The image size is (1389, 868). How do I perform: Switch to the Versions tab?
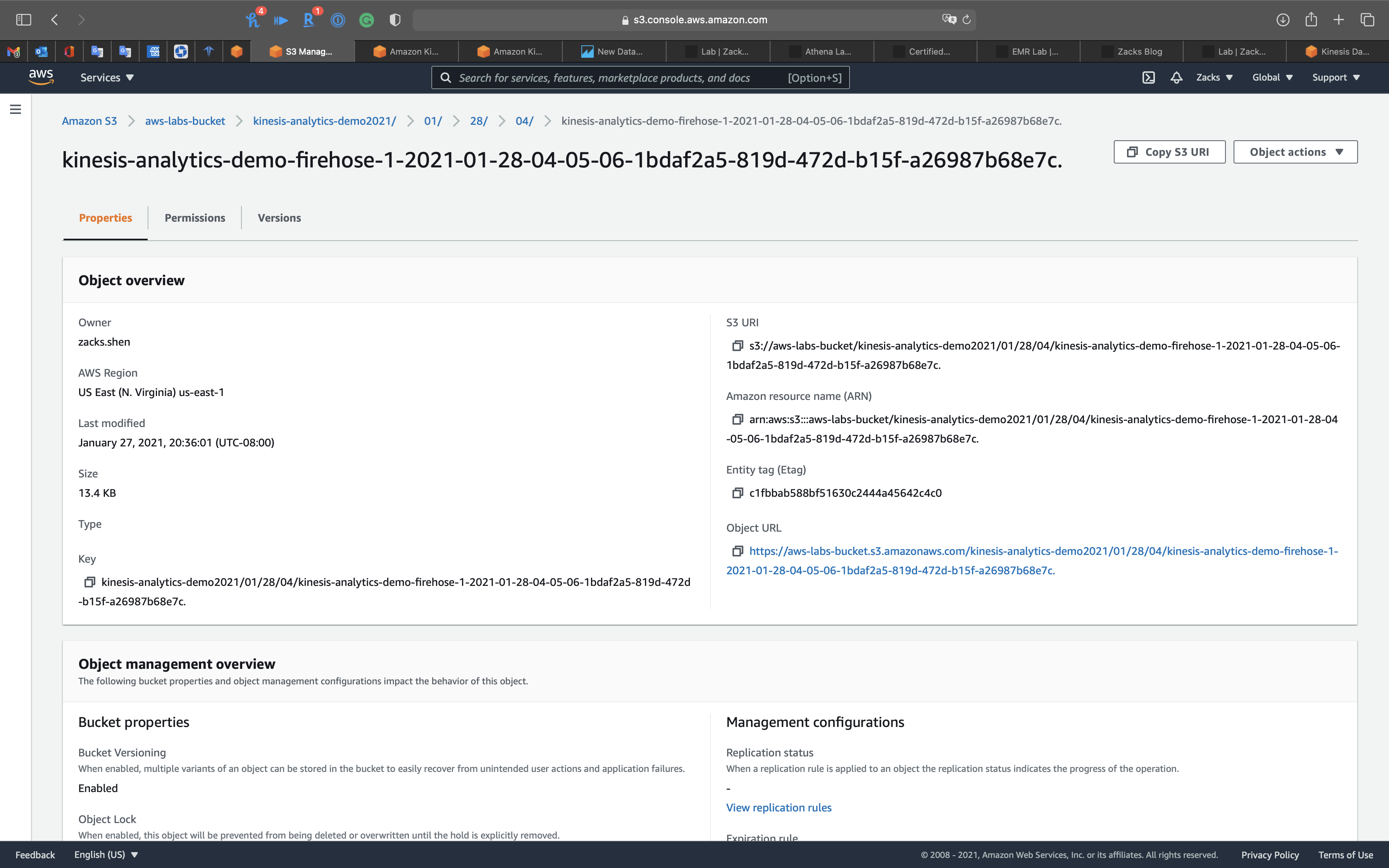pyautogui.click(x=279, y=218)
